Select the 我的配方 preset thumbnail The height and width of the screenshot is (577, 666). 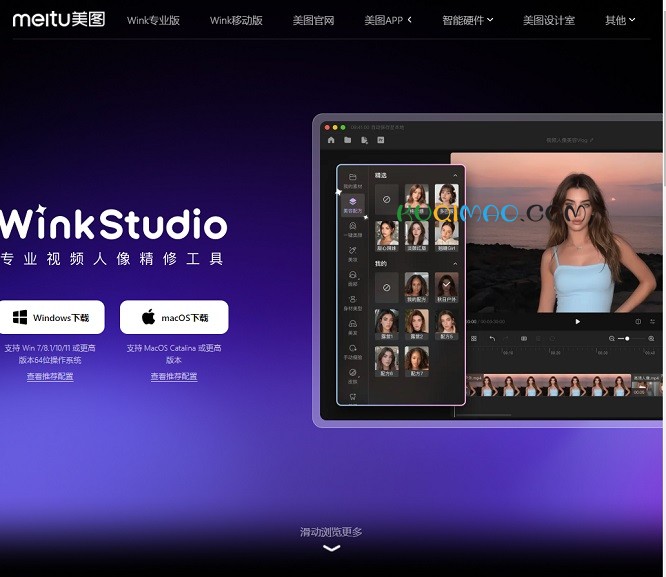pyautogui.click(x=416, y=287)
